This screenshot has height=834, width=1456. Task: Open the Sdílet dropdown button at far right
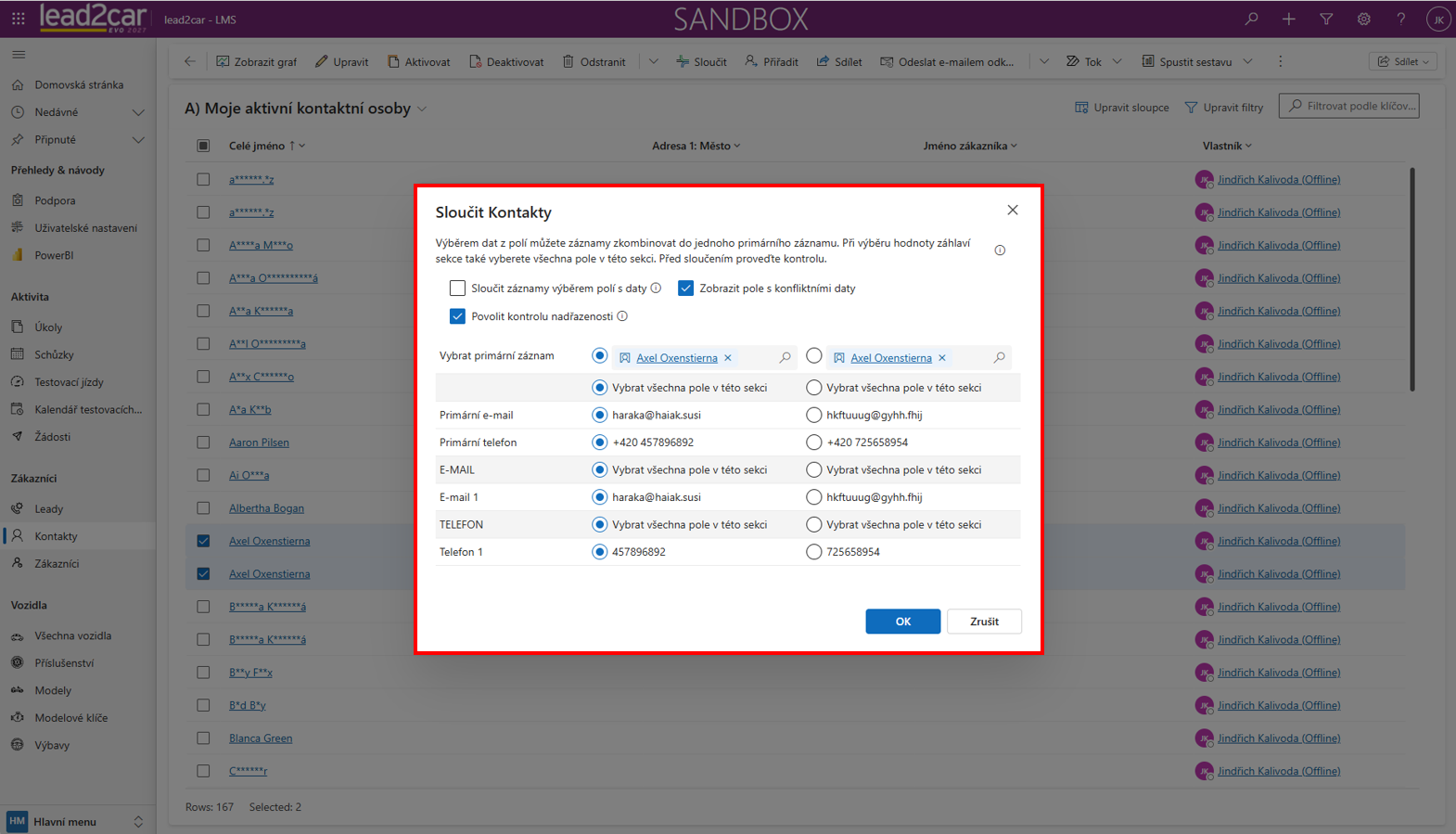point(1403,61)
